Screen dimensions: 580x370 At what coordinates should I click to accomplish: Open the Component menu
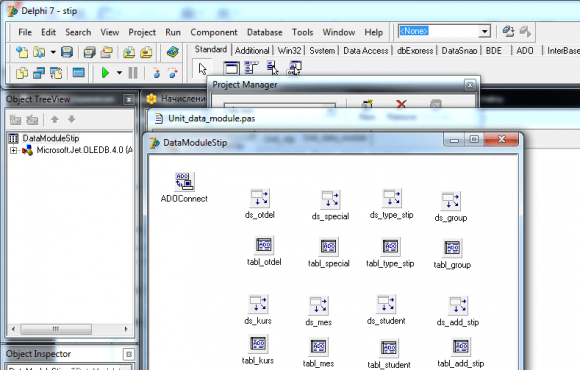214,33
